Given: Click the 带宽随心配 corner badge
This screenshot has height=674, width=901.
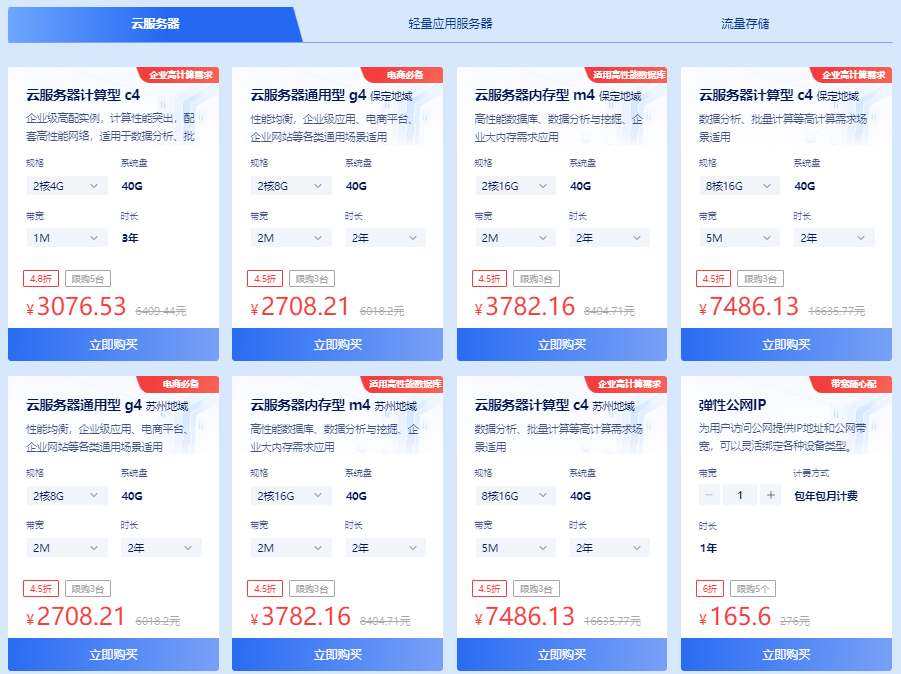Looking at the screenshot, I should pos(853,384).
